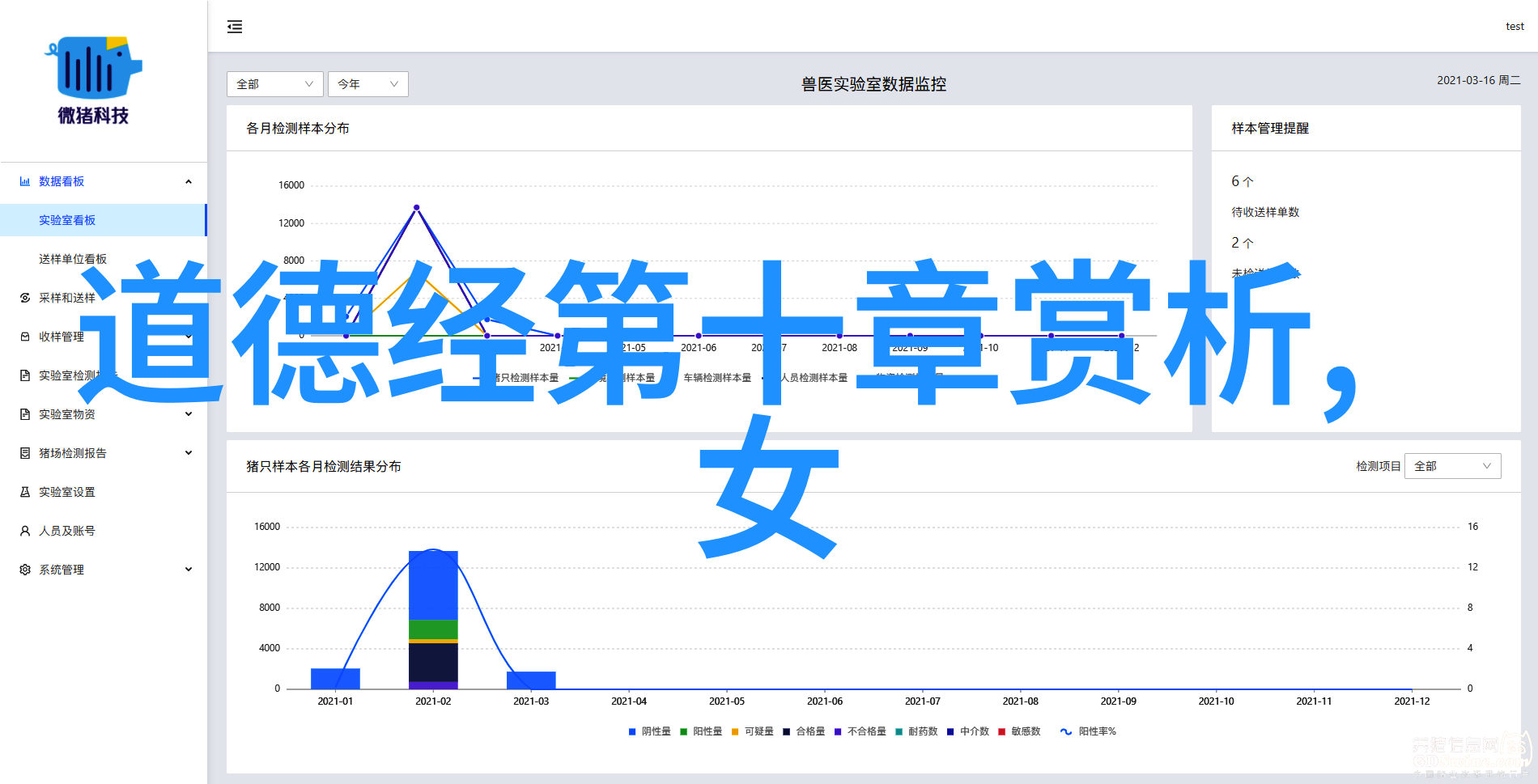The width and height of the screenshot is (1538, 784).
Task: Click the 数据看板 chart icon
Action: coord(25,182)
